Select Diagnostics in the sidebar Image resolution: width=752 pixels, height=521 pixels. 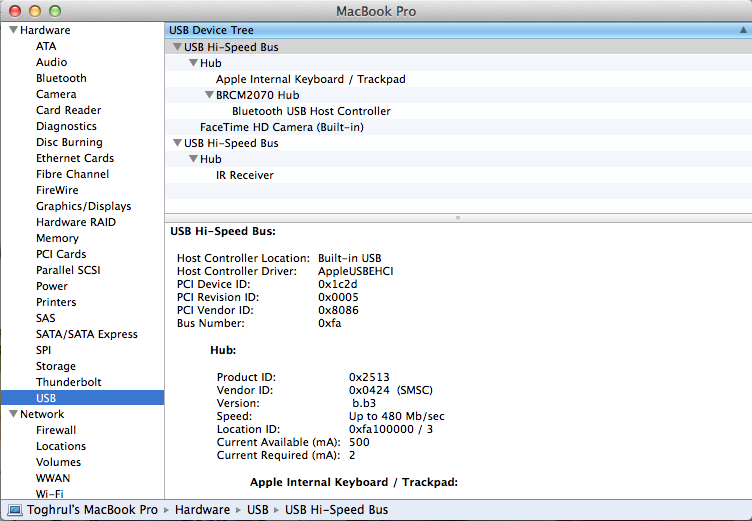click(66, 126)
